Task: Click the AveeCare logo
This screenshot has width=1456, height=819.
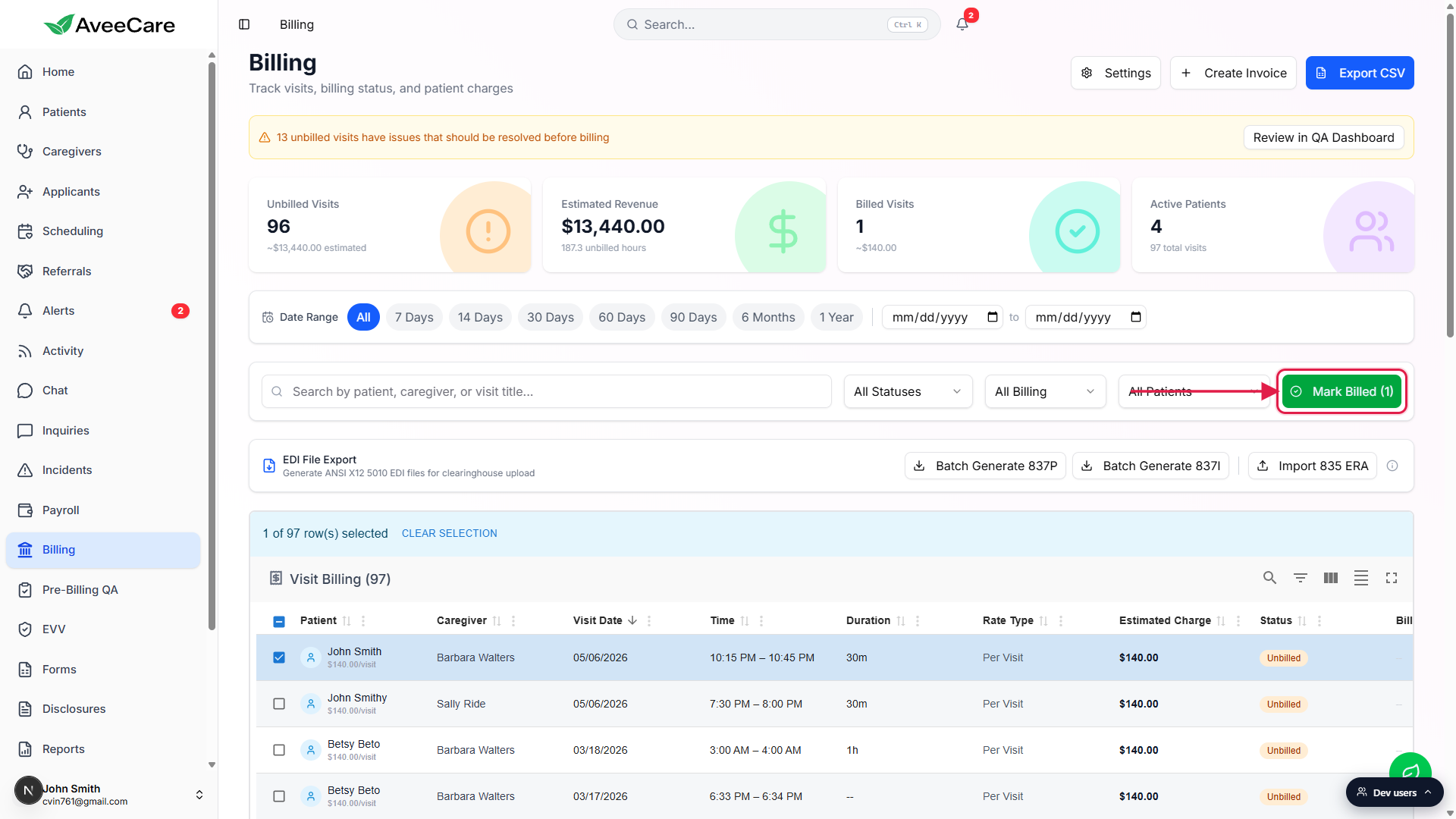Action: [109, 25]
